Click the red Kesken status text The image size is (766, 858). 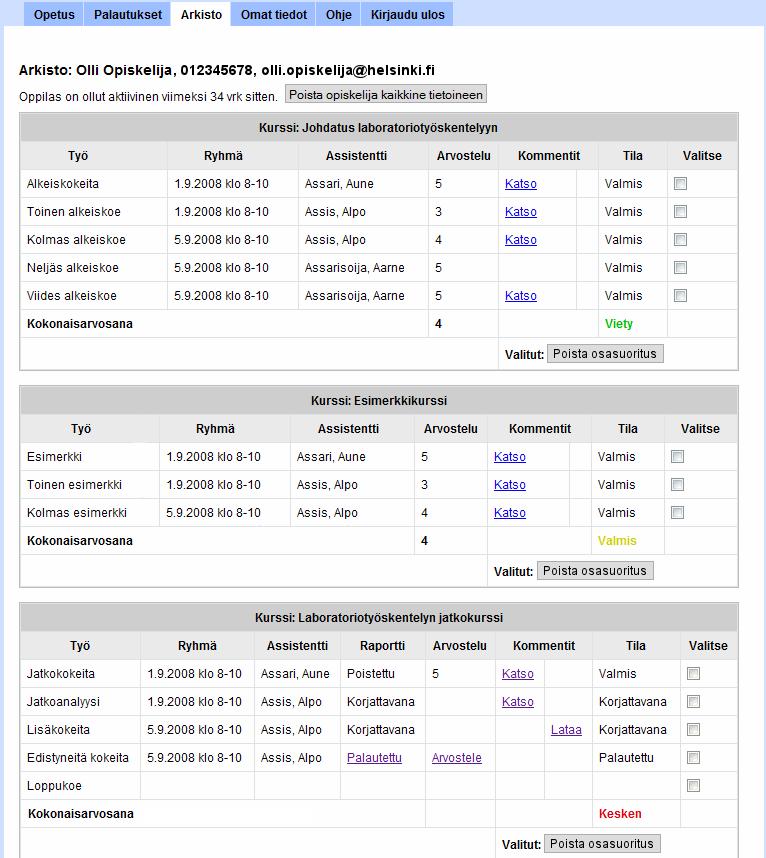[620, 813]
